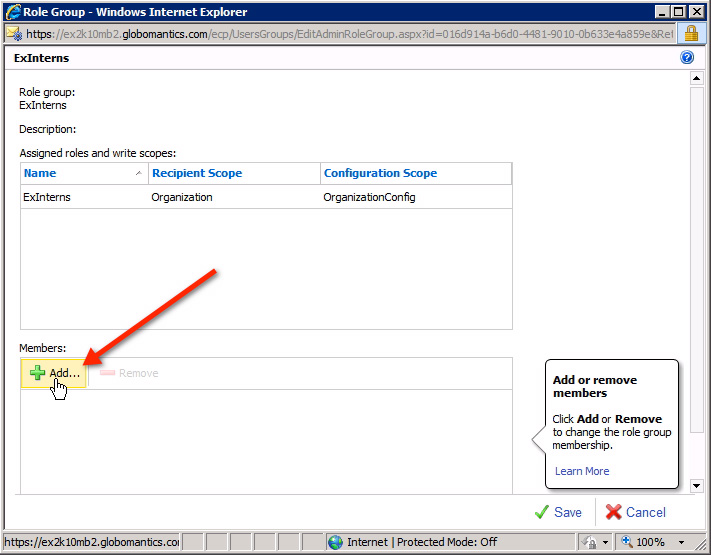Click the green plus icon on Add
This screenshot has height=555, width=711.
37,373
